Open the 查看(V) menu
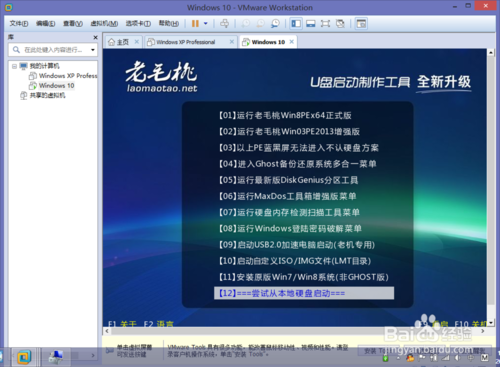Image resolution: width=500 pixels, height=367 pixels. click(x=73, y=23)
